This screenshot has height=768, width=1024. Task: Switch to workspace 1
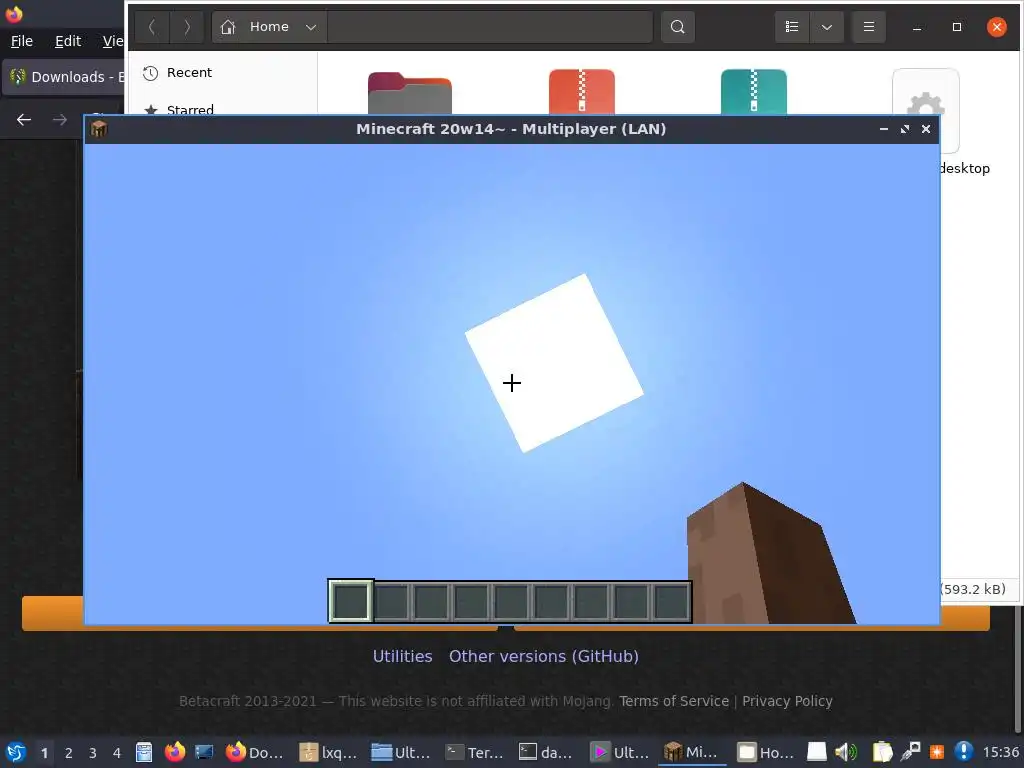point(44,753)
